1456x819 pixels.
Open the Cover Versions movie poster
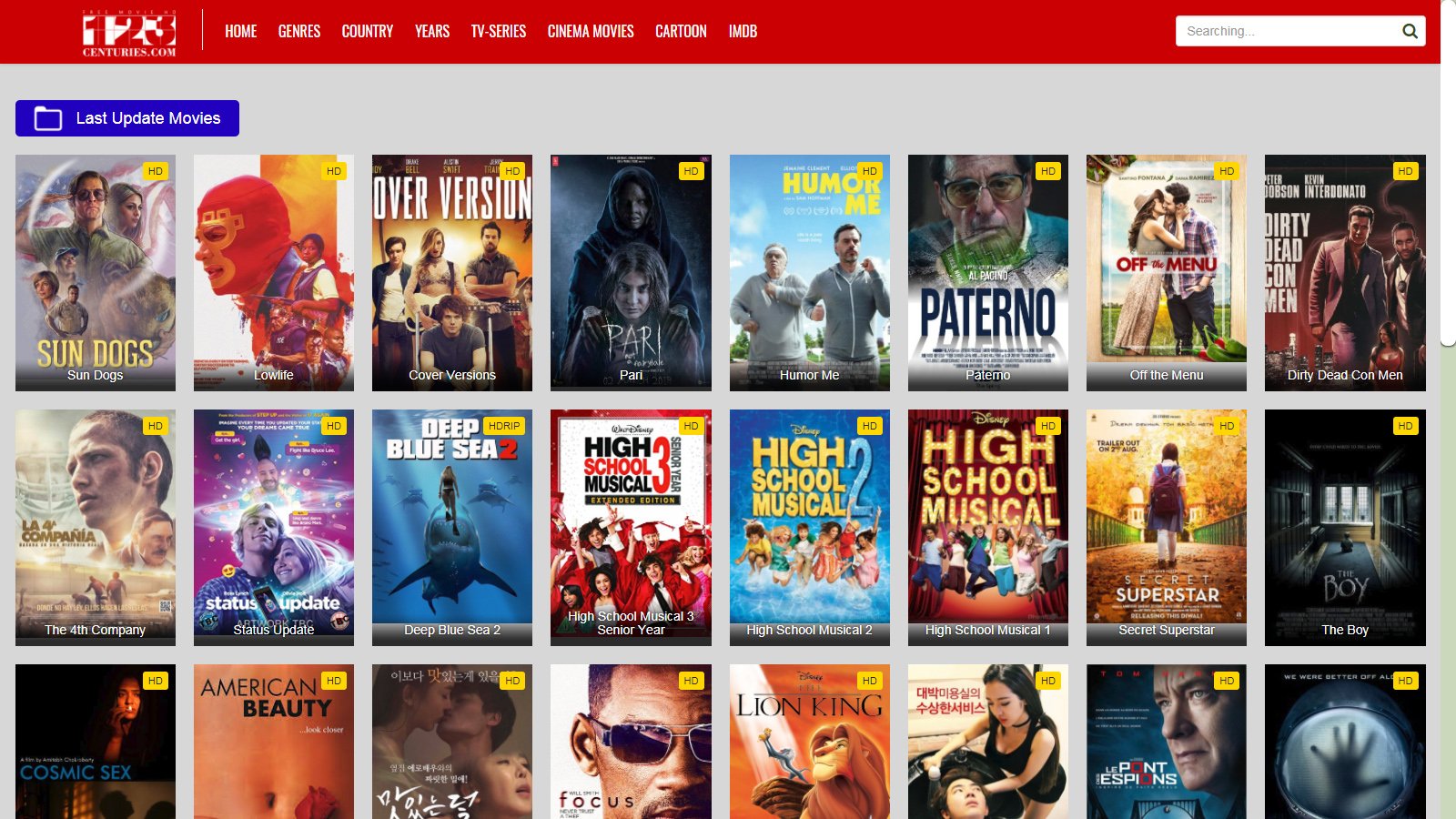coord(452,273)
